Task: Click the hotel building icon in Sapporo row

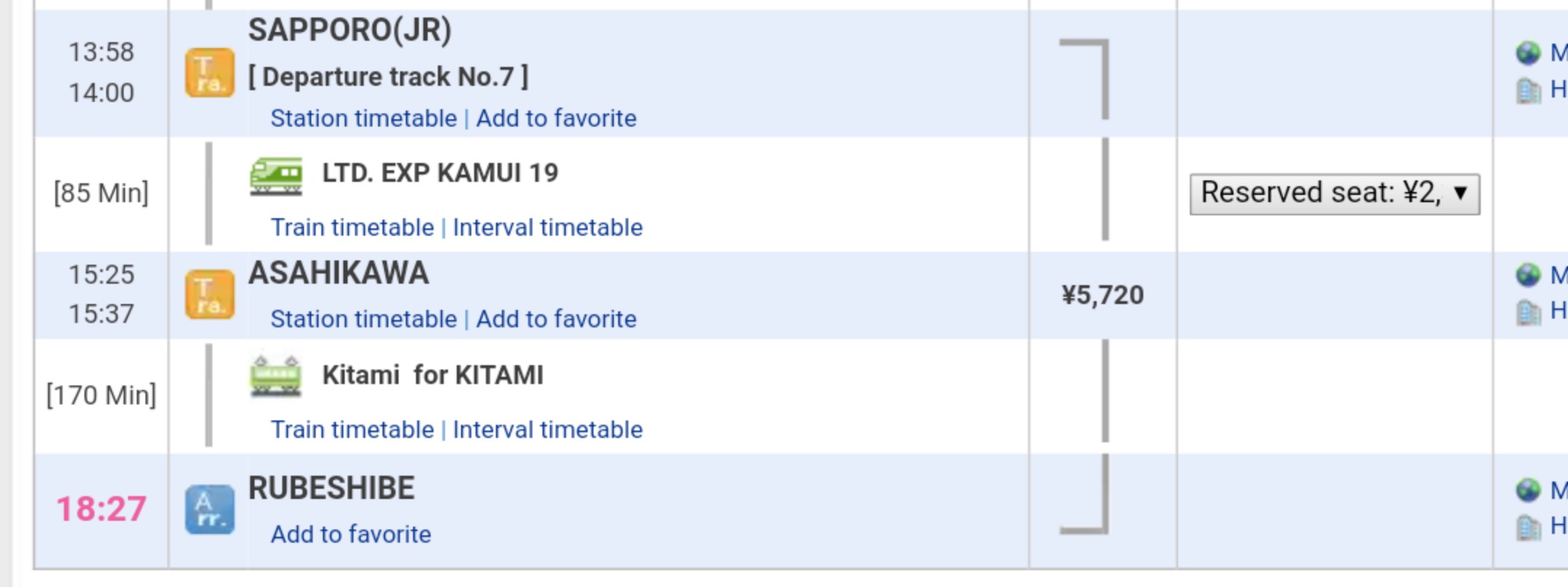Action: [1528, 91]
